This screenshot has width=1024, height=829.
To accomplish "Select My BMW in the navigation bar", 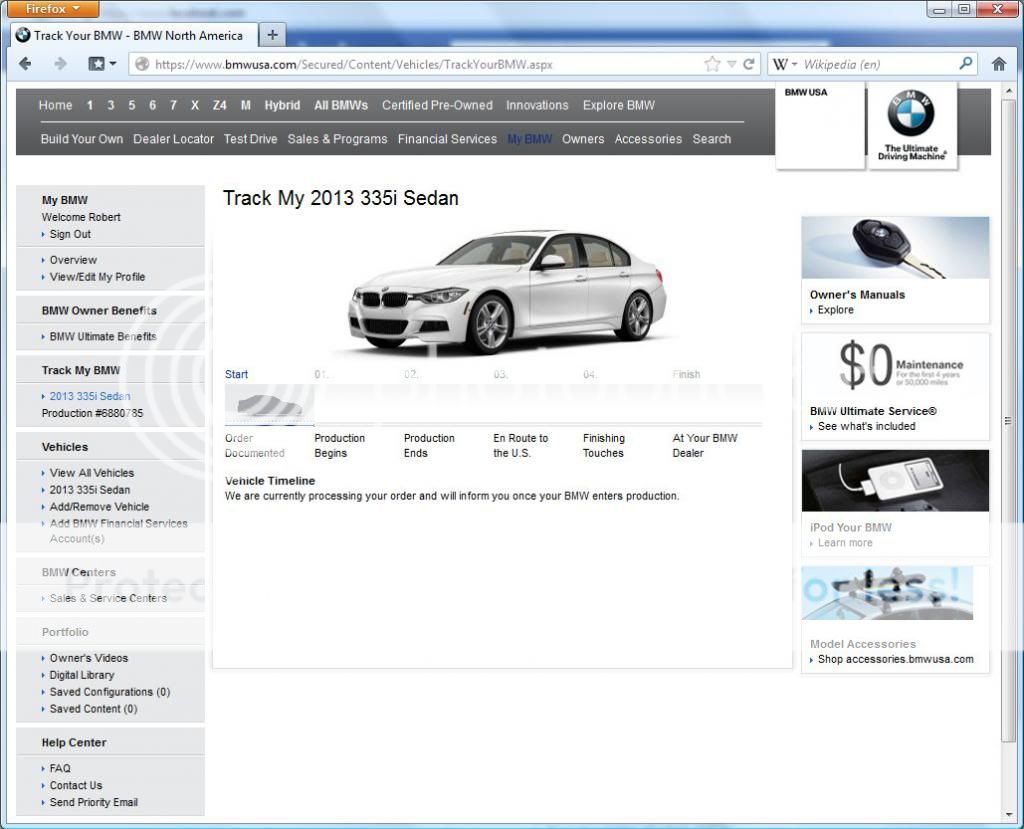I will [x=529, y=139].
